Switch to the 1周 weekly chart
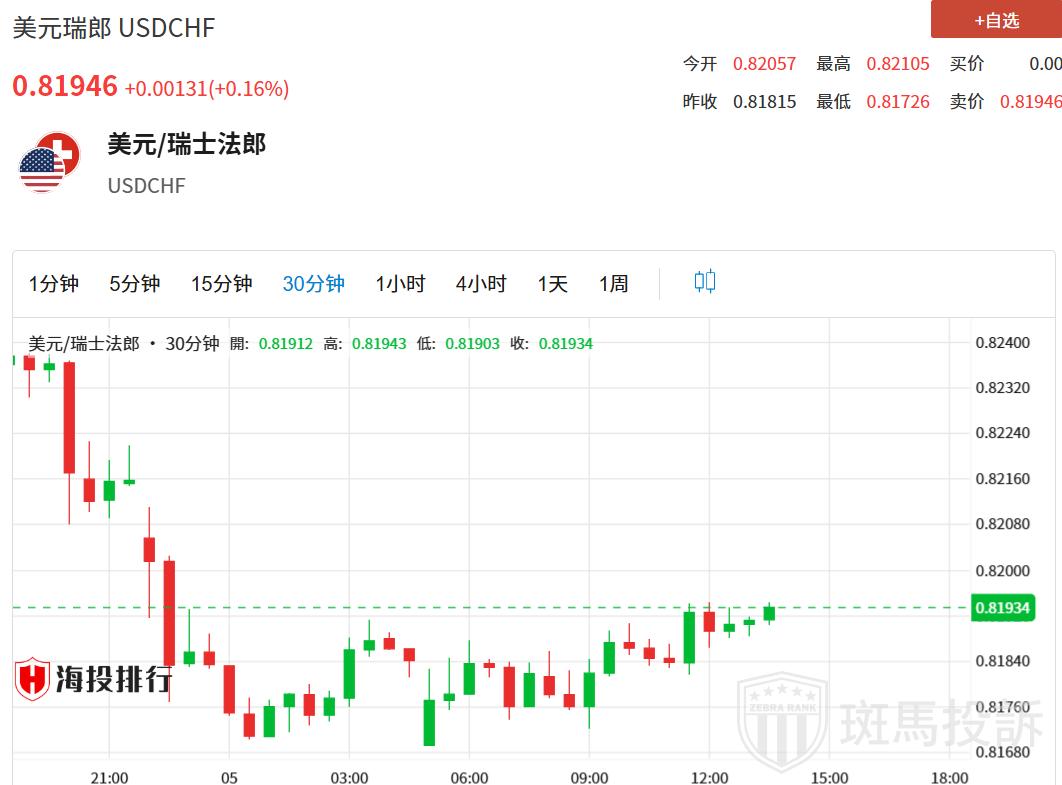1062x785 pixels. [x=613, y=284]
